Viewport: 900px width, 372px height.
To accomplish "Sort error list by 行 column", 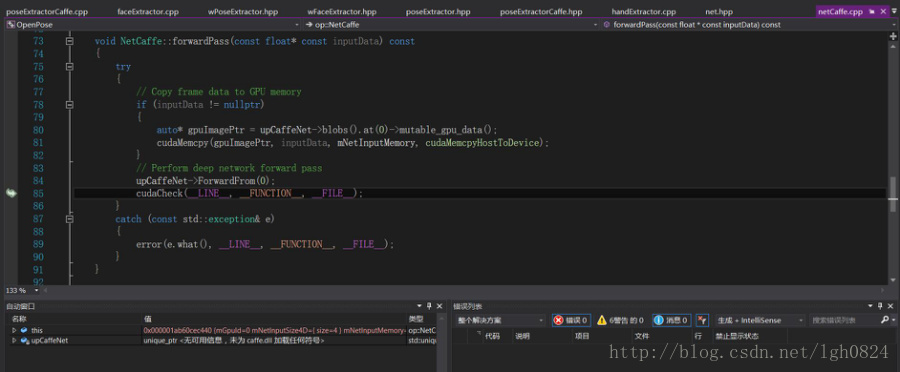I will [697, 336].
